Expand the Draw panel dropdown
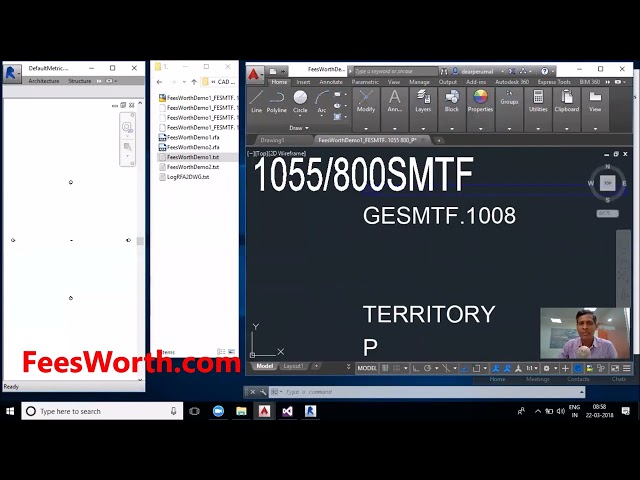This screenshot has height=480, width=640. tap(299, 128)
